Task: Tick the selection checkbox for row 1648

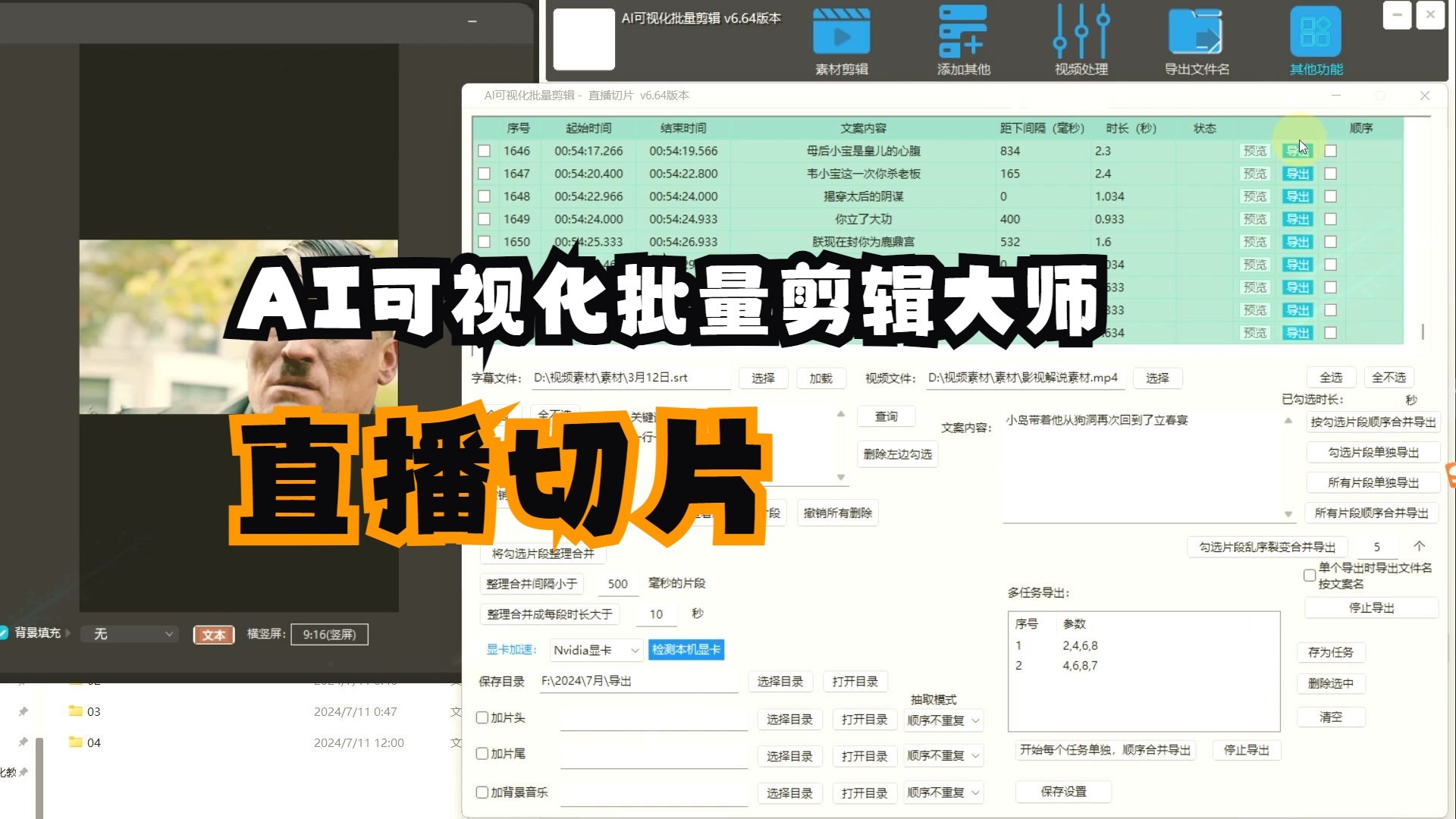Action: (x=485, y=196)
